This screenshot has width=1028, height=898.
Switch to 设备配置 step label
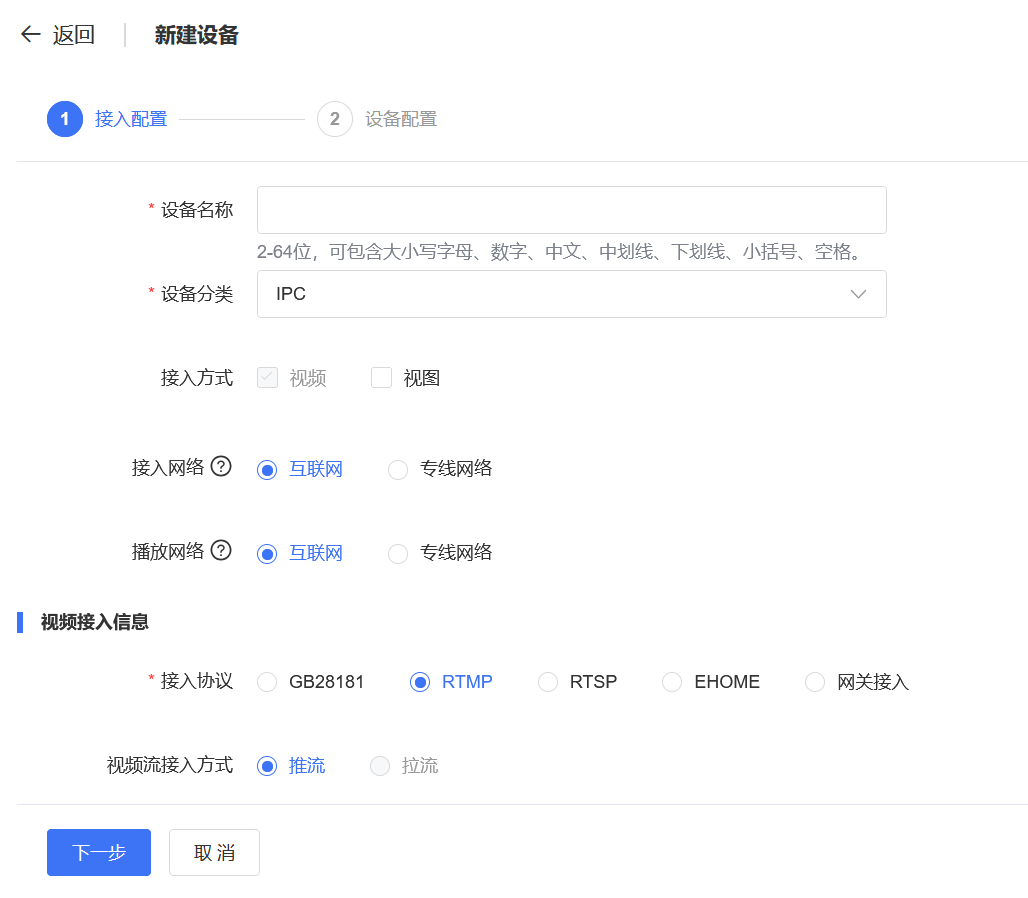pyautogui.click(x=401, y=119)
